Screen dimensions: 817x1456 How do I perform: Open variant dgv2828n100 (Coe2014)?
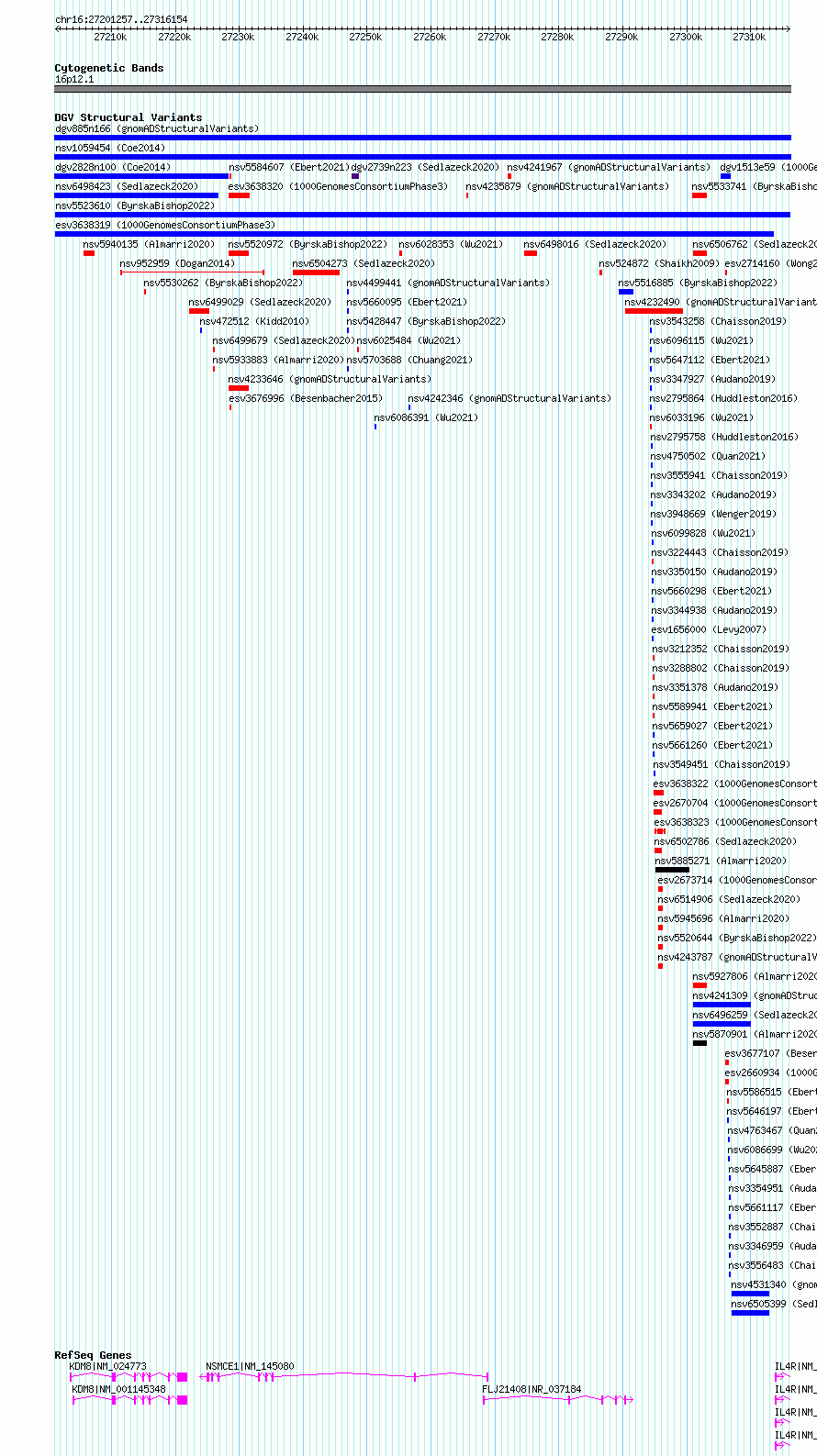click(113, 167)
